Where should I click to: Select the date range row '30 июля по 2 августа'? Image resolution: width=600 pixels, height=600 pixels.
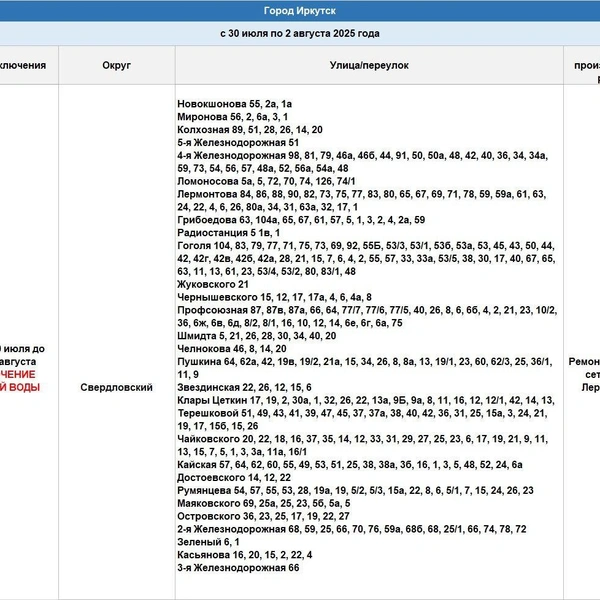[x=300, y=34]
